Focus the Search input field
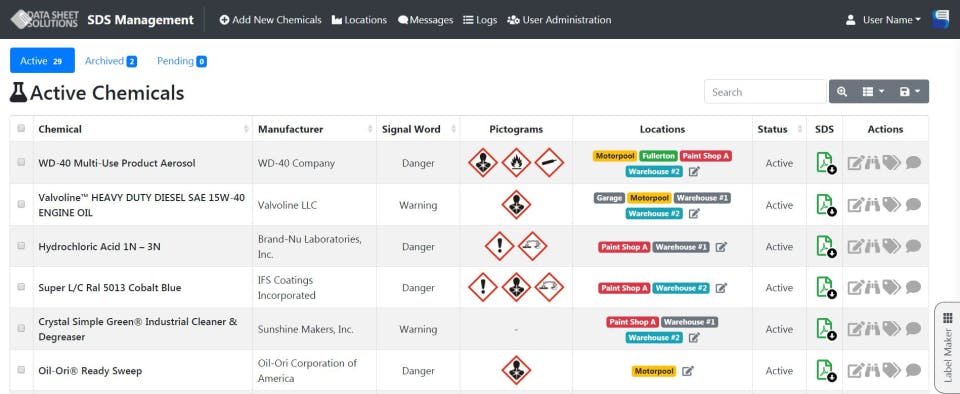The image size is (960, 394). [765, 92]
